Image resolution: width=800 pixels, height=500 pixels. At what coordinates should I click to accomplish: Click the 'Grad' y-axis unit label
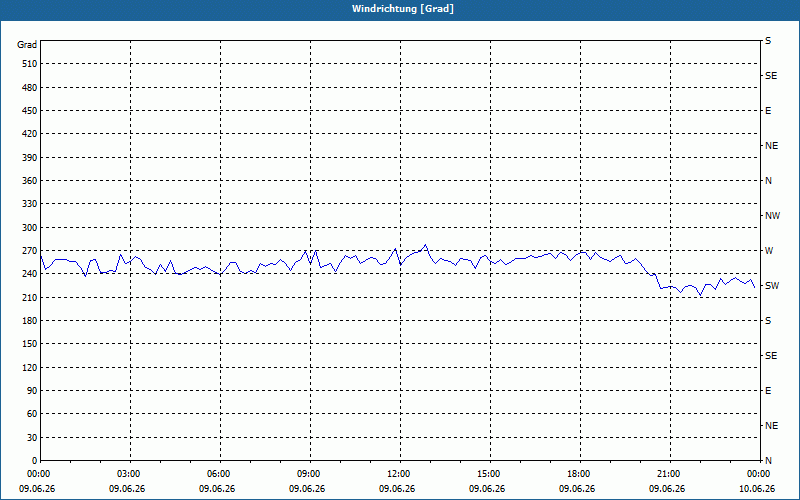[27, 45]
